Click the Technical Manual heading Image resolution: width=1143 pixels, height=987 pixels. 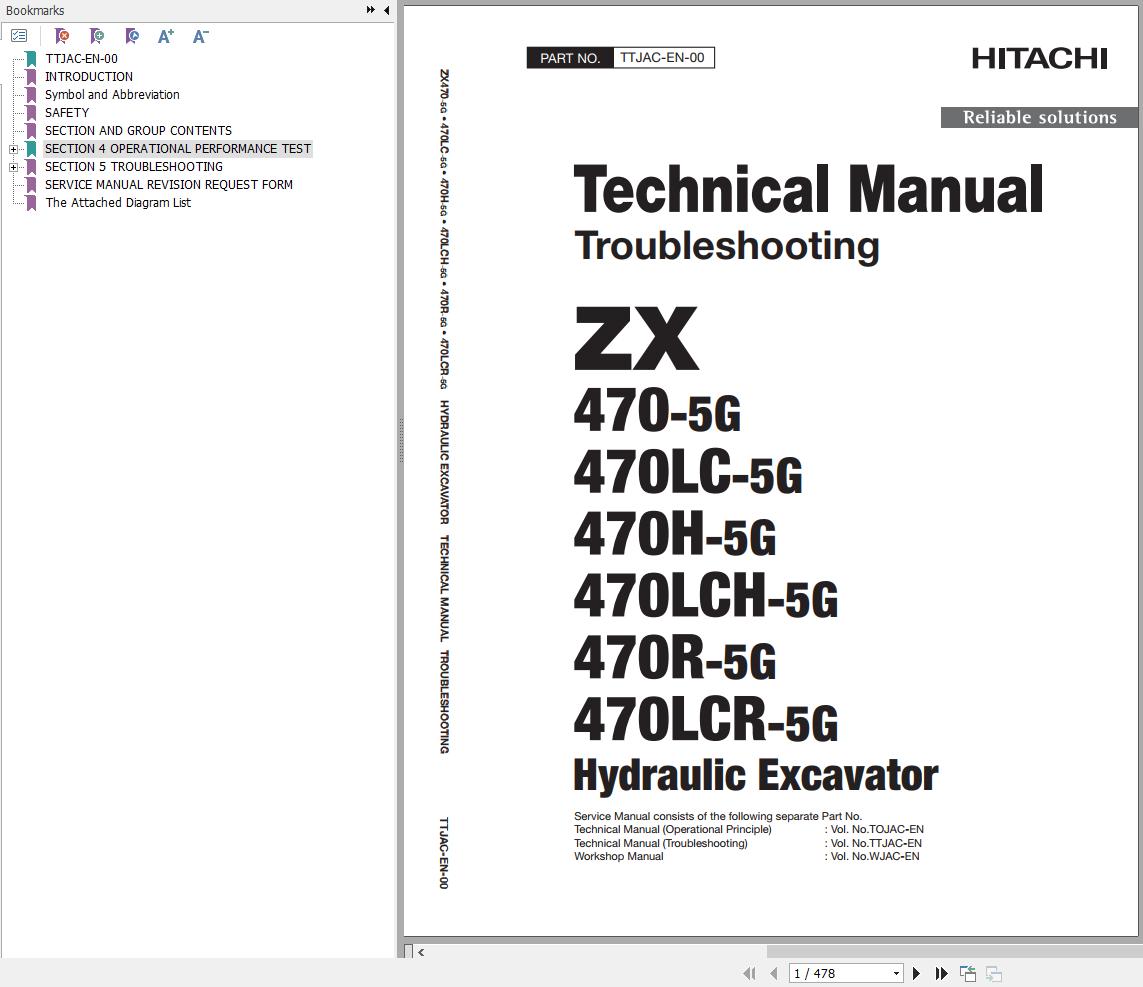(x=808, y=190)
